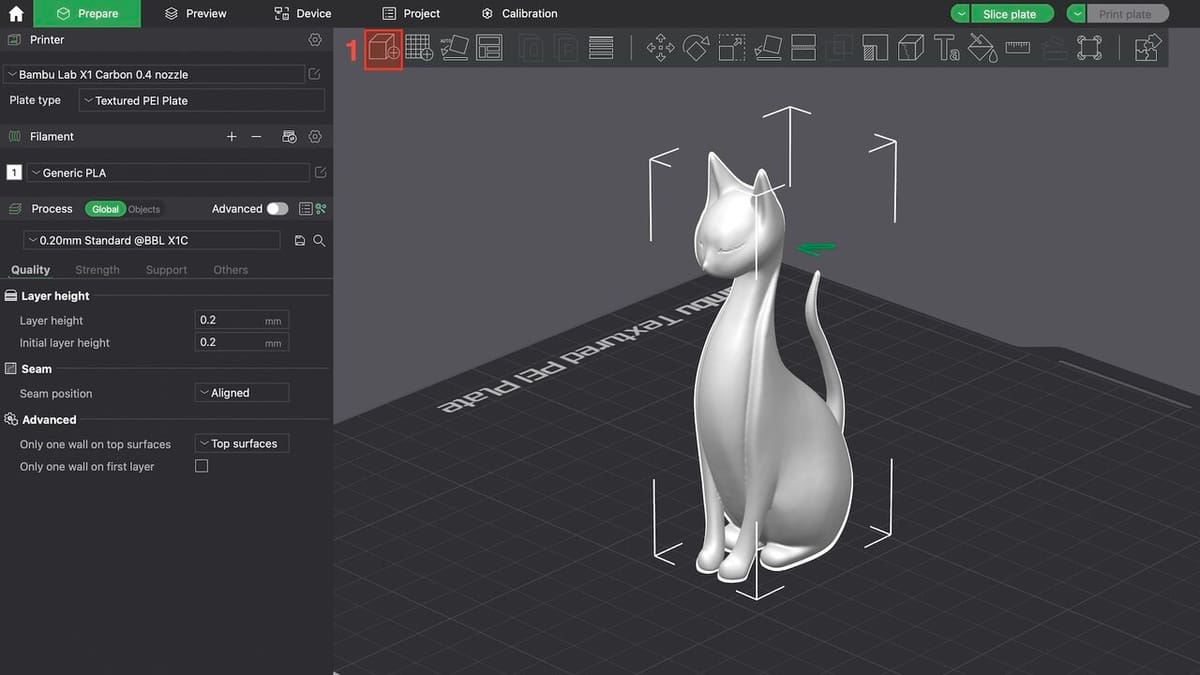This screenshot has width=1200, height=675.
Task: Open the Assembly view puzzle icon
Action: tap(1148, 48)
